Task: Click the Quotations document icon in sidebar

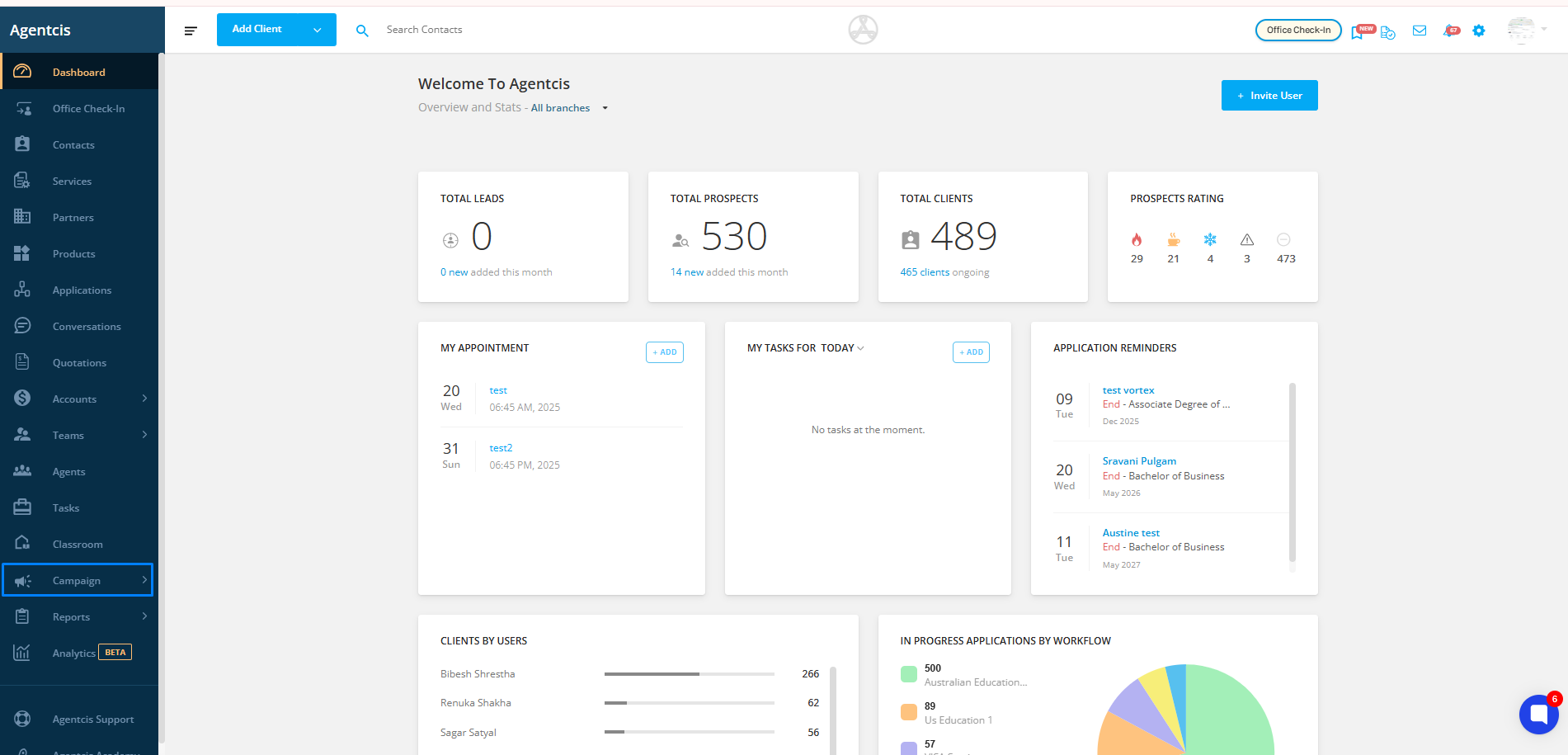Action: tap(22, 362)
